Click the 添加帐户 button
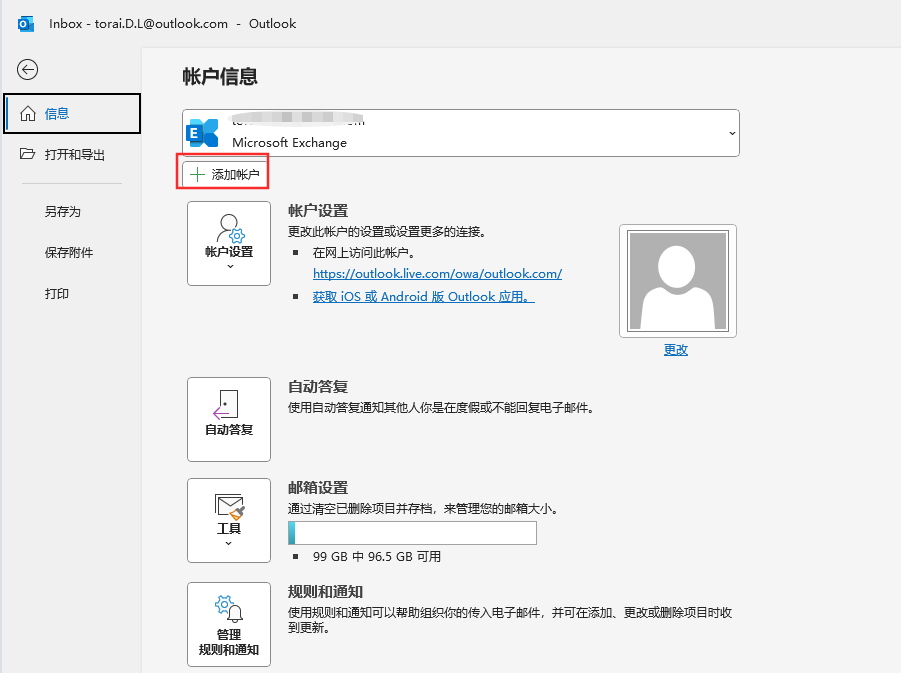This screenshot has width=901, height=673. 224,174
